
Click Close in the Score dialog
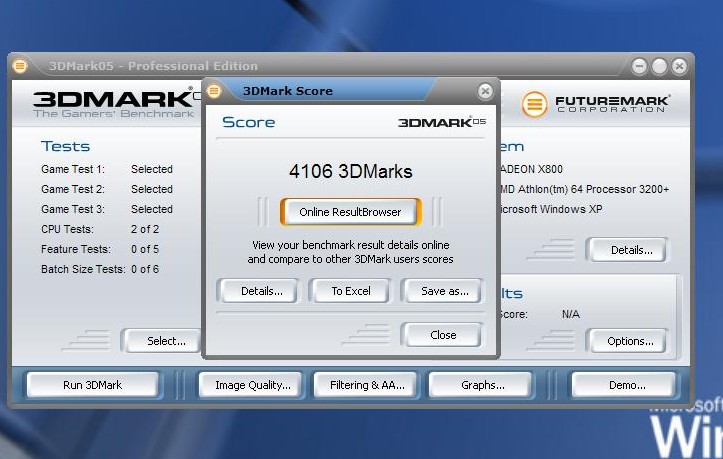(x=443, y=335)
